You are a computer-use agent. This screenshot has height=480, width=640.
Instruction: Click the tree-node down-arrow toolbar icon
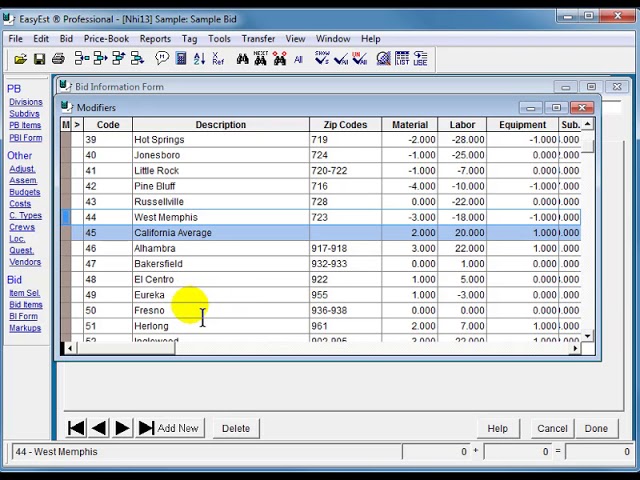pos(137,59)
